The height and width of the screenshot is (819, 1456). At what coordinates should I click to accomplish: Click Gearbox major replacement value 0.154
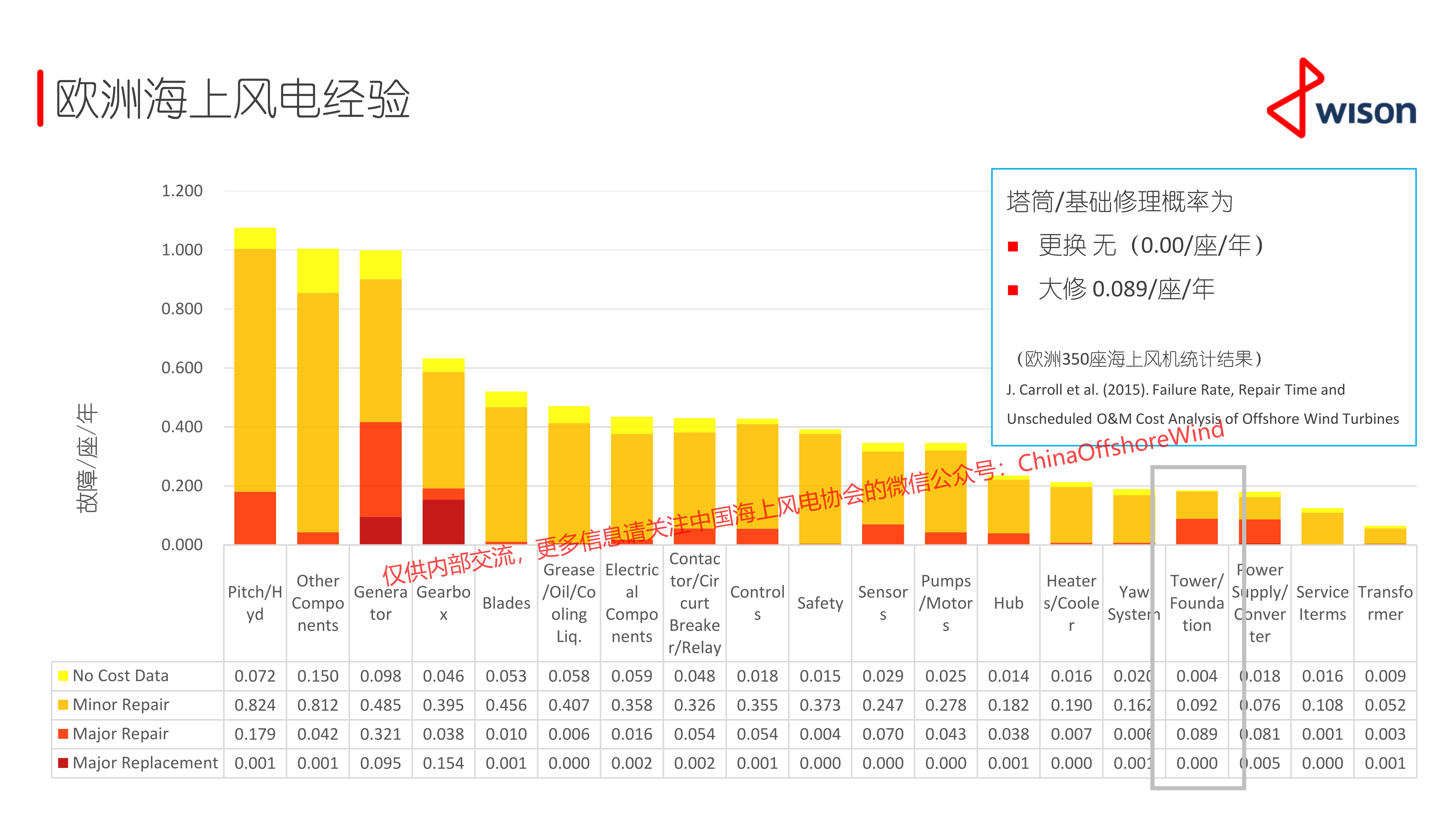[x=443, y=764]
